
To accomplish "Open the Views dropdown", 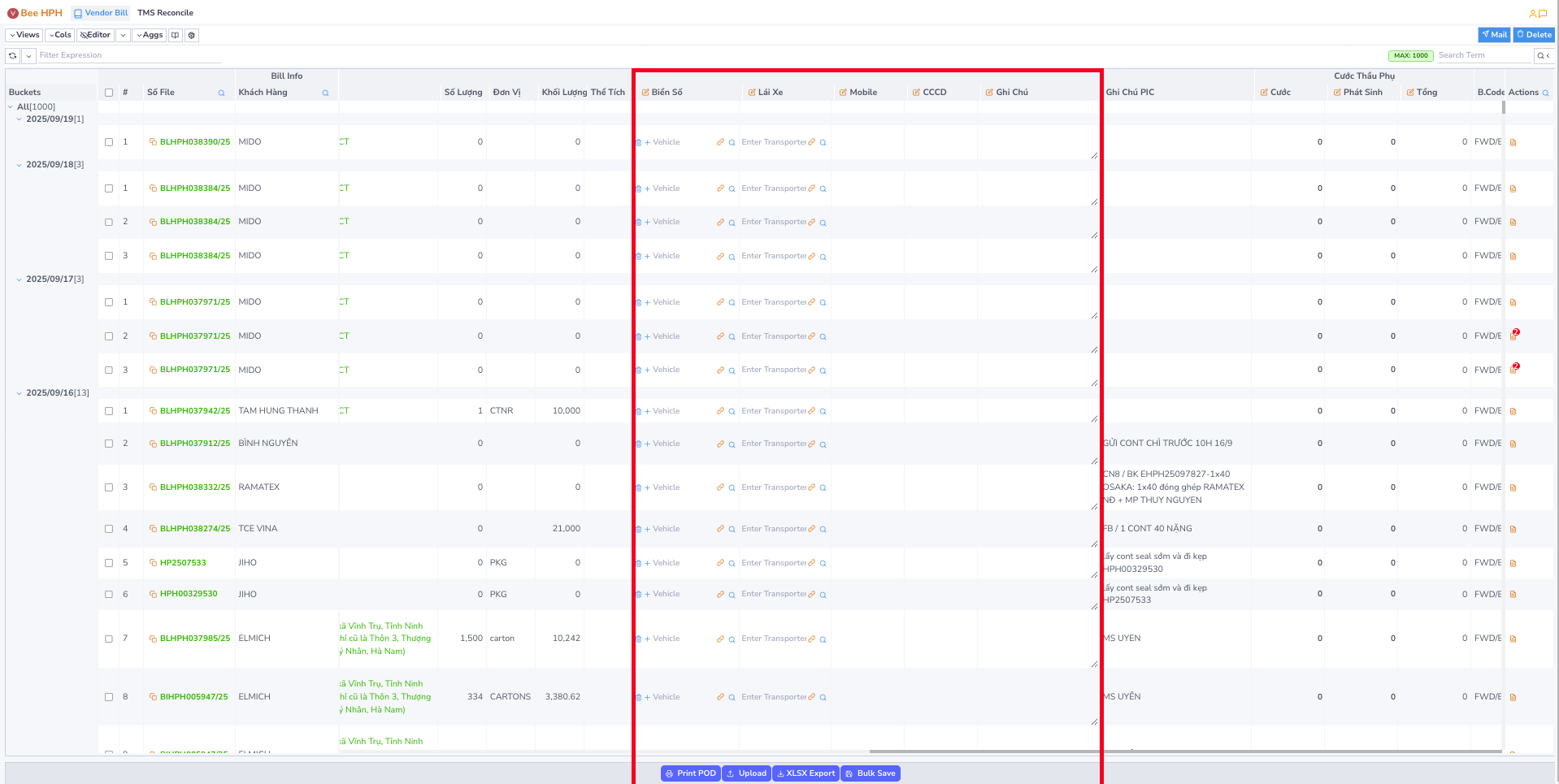I will (23, 35).
